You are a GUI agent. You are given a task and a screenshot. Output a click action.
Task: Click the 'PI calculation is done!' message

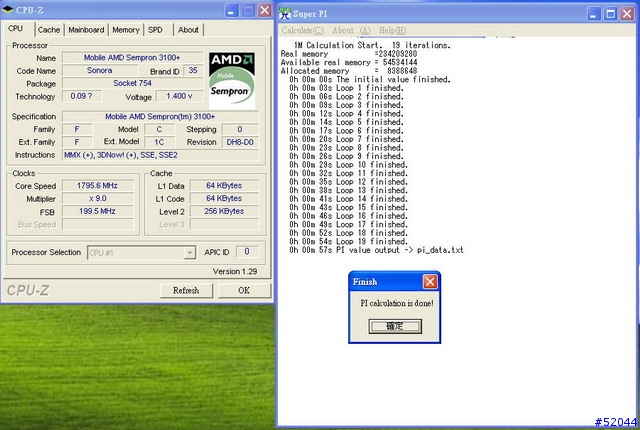pyautogui.click(x=397, y=303)
